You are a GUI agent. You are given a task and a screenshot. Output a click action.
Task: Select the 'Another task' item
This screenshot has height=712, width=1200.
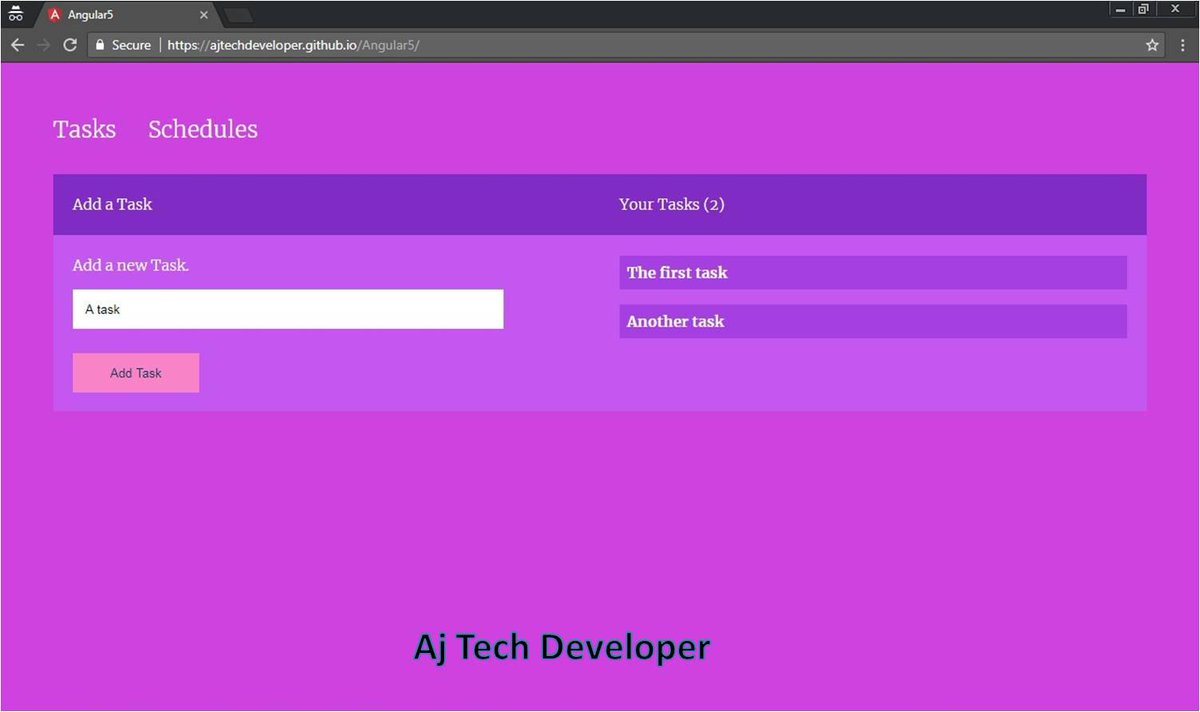(x=873, y=321)
